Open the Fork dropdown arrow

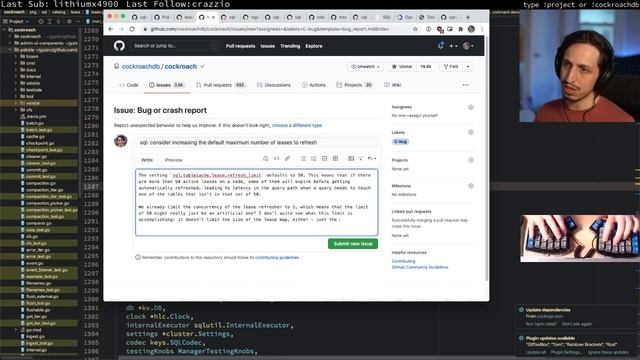coord(468,67)
